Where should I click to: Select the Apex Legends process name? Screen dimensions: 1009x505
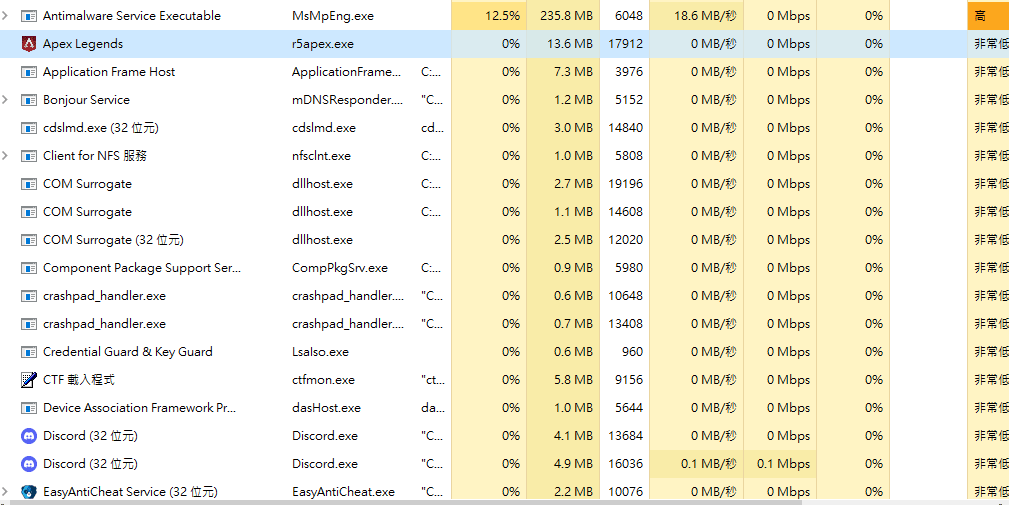[83, 44]
